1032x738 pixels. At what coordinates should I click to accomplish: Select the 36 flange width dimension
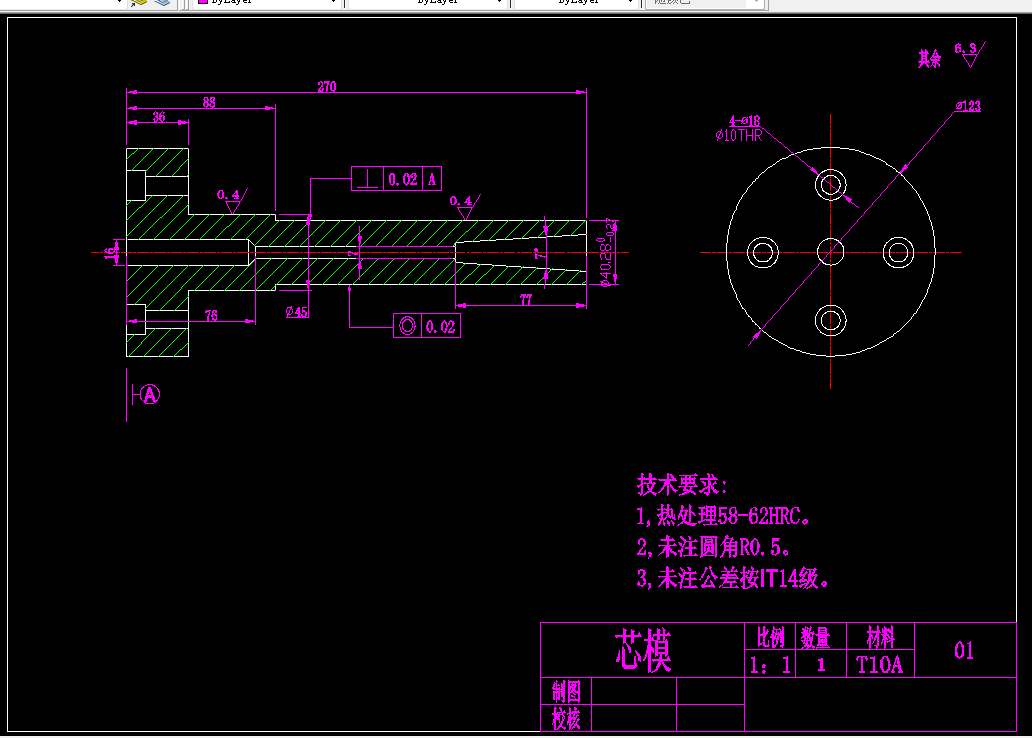click(x=159, y=117)
